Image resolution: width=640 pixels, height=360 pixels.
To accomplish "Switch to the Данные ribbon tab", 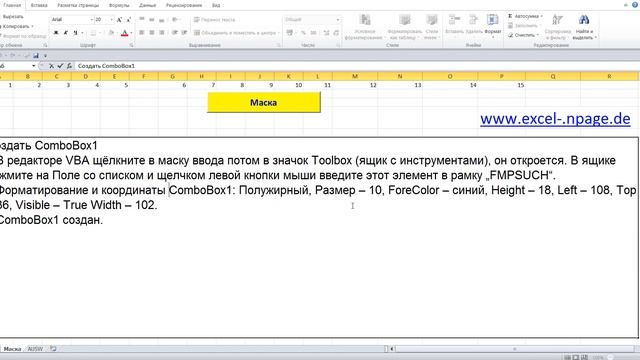I will pyautogui.click(x=147, y=5).
